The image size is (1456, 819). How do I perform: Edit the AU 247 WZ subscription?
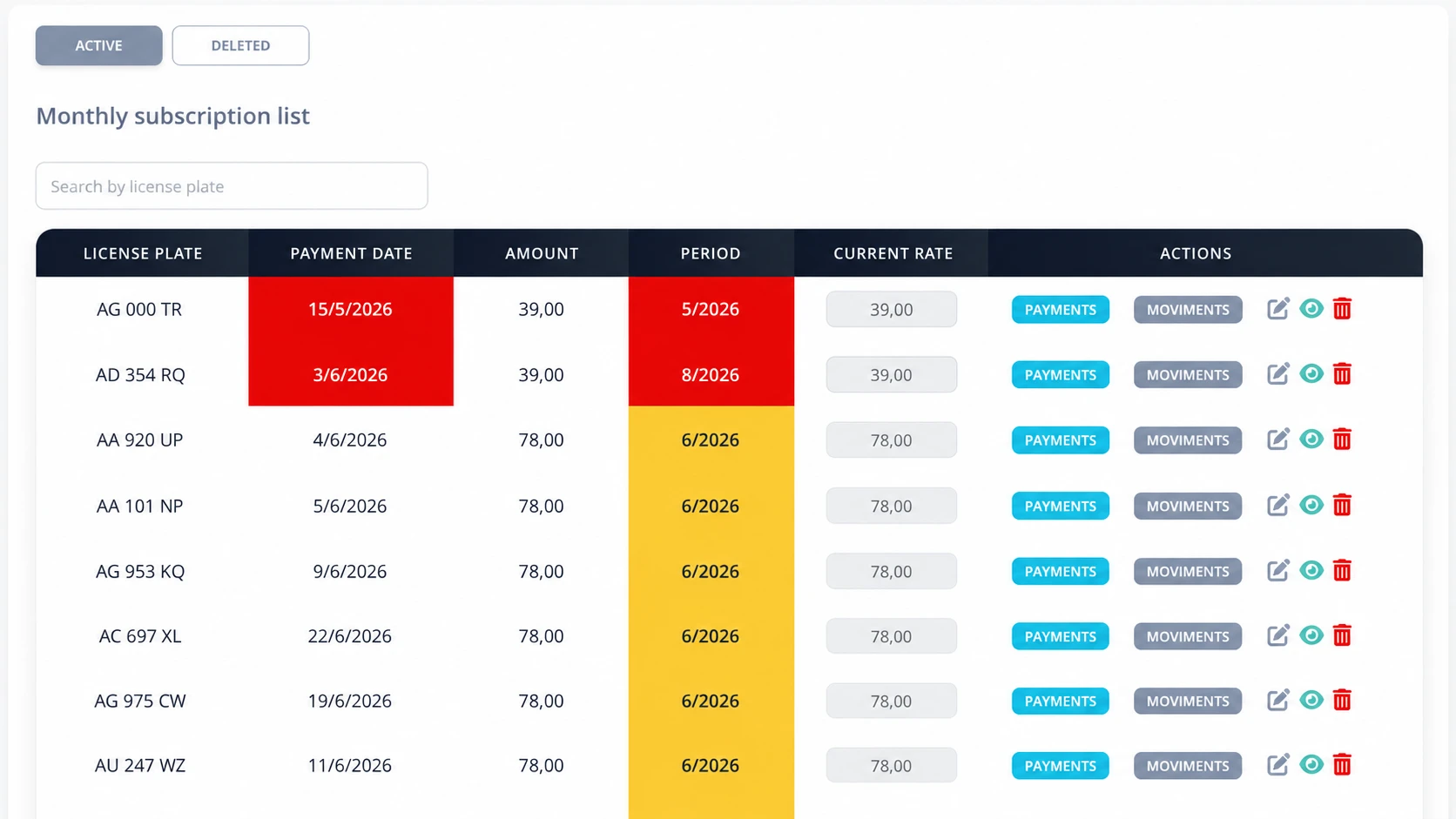1277,765
